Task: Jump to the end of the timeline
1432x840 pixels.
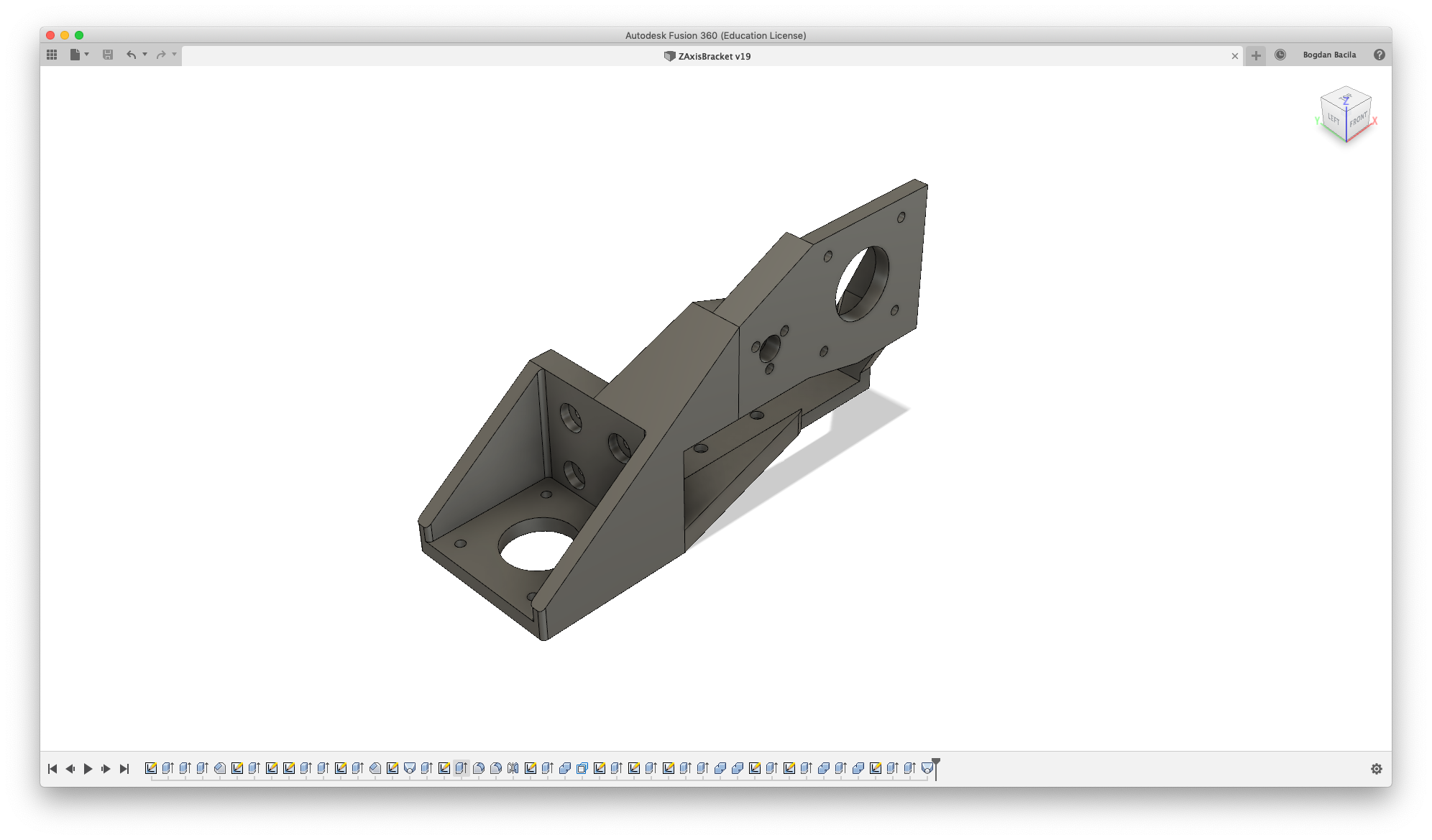Action: pyautogui.click(x=124, y=769)
